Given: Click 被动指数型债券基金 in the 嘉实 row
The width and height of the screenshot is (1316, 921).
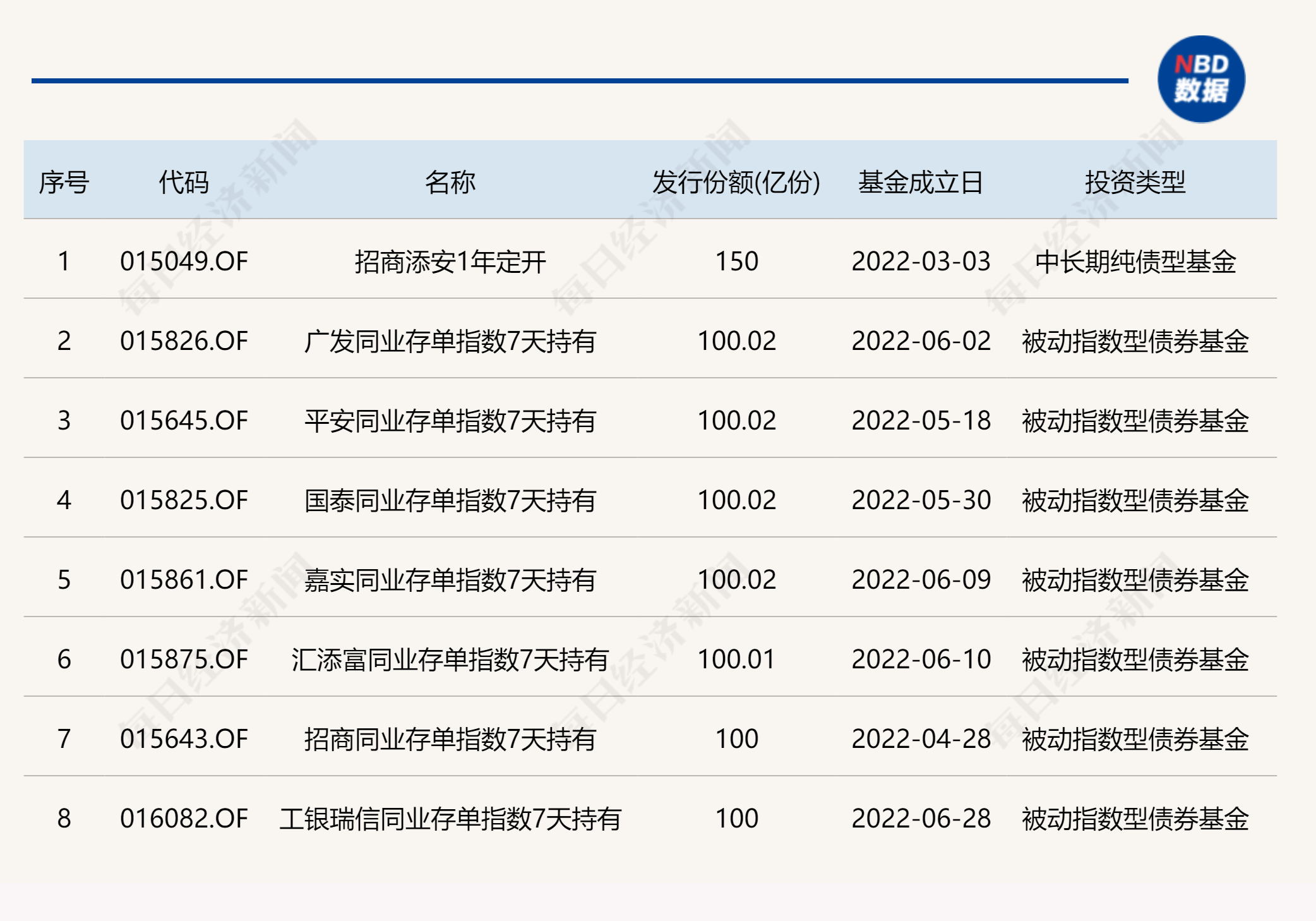Looking at the screenshot, I should pyautogui.click(x=1135, y=580).
